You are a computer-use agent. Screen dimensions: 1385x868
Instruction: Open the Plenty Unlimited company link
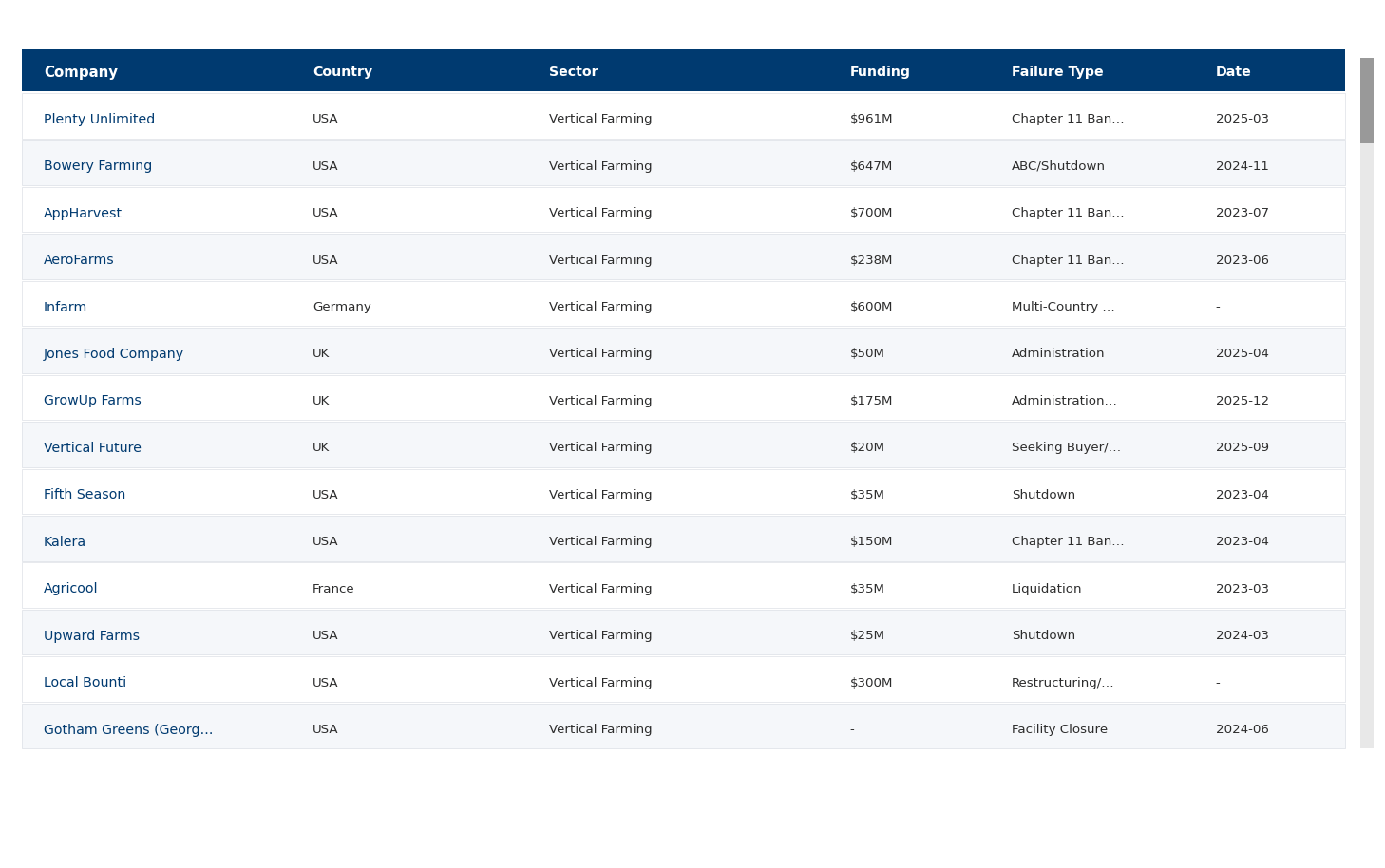99,119
